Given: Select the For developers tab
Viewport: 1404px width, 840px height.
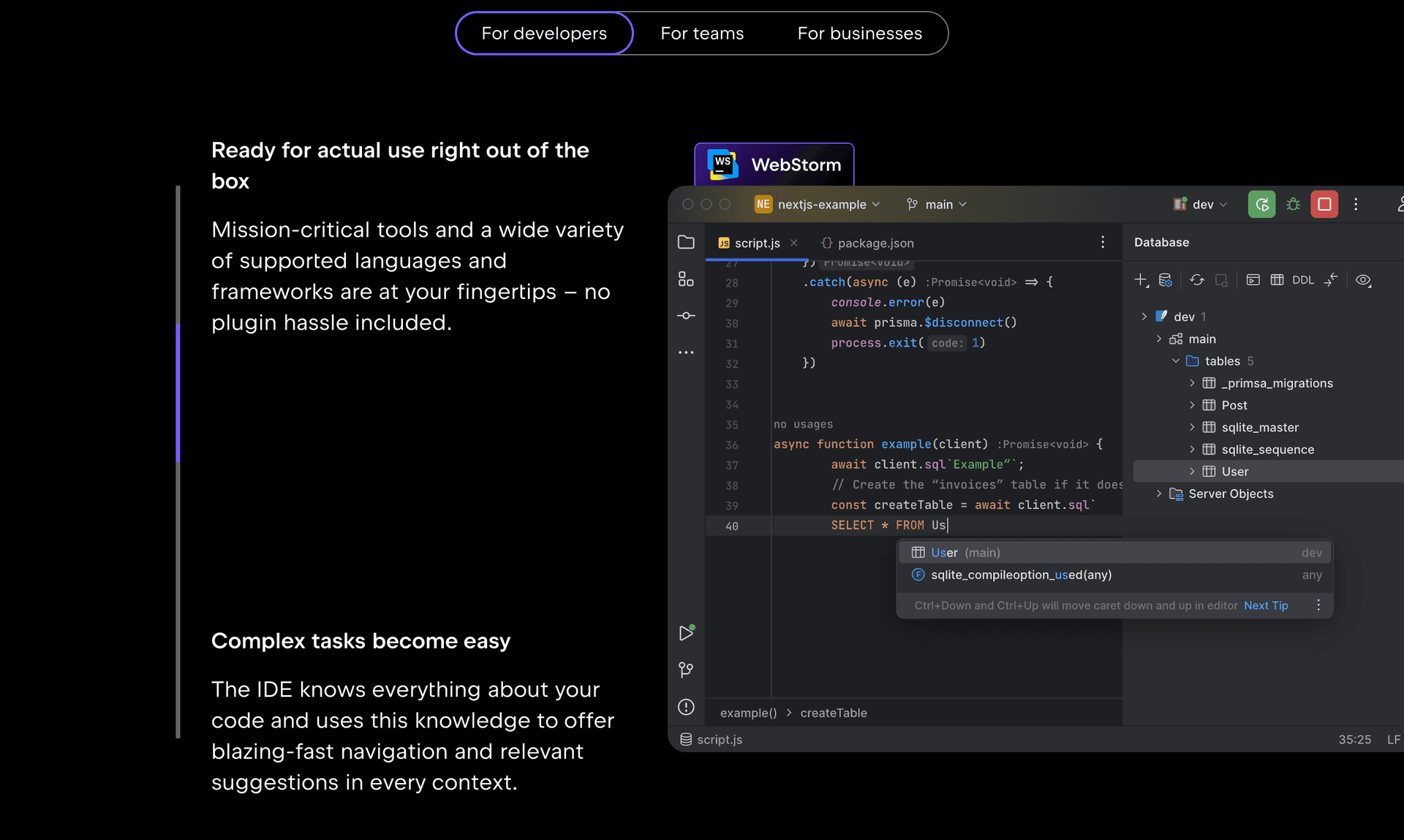Looking at the screenshot, I should (x=544, y=33).
